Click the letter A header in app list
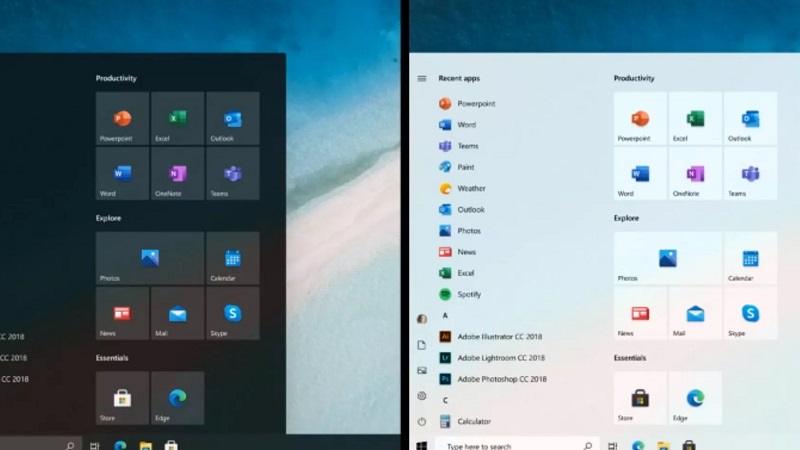The height and width of the screenshot is (450, 800). (x=445, y=315)
